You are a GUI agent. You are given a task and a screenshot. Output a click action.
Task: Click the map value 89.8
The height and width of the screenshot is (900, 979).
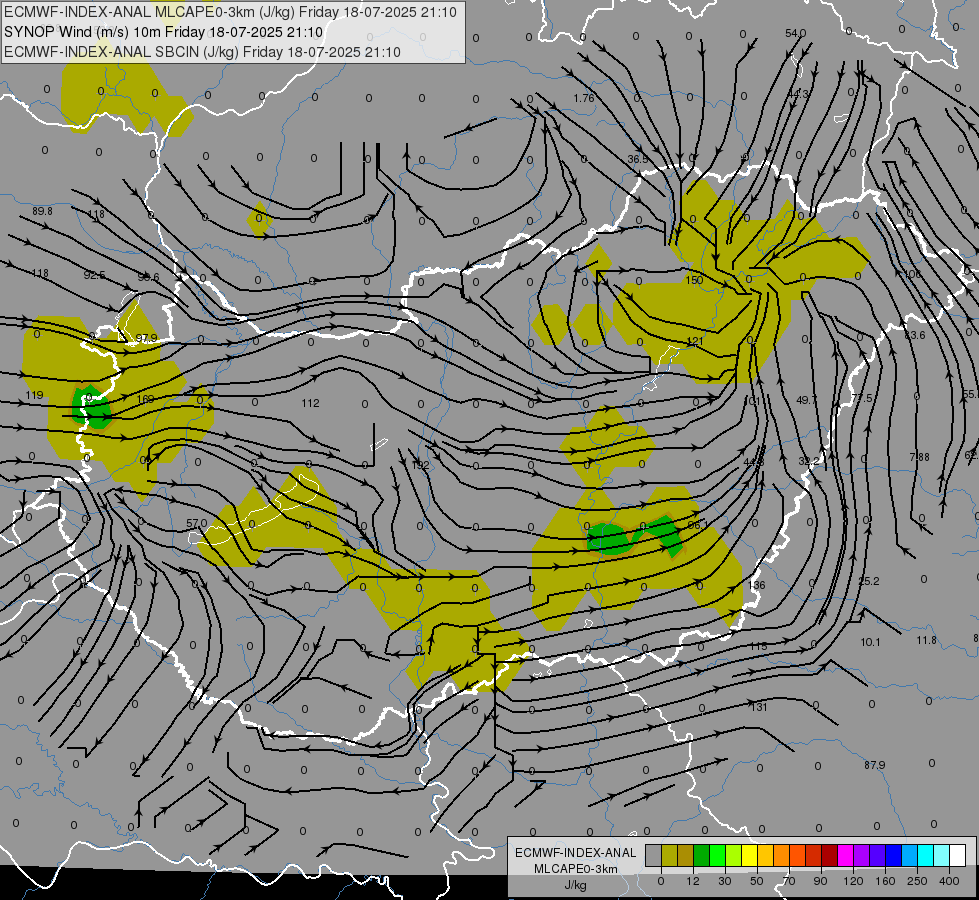[x=42, y=211]
